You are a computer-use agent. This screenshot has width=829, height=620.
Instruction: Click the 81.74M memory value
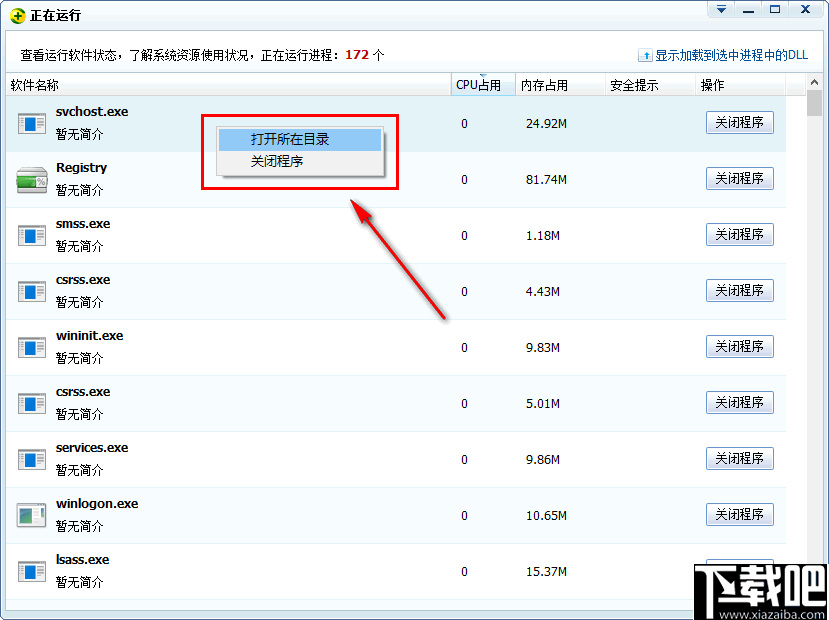(x=546, y=180)
